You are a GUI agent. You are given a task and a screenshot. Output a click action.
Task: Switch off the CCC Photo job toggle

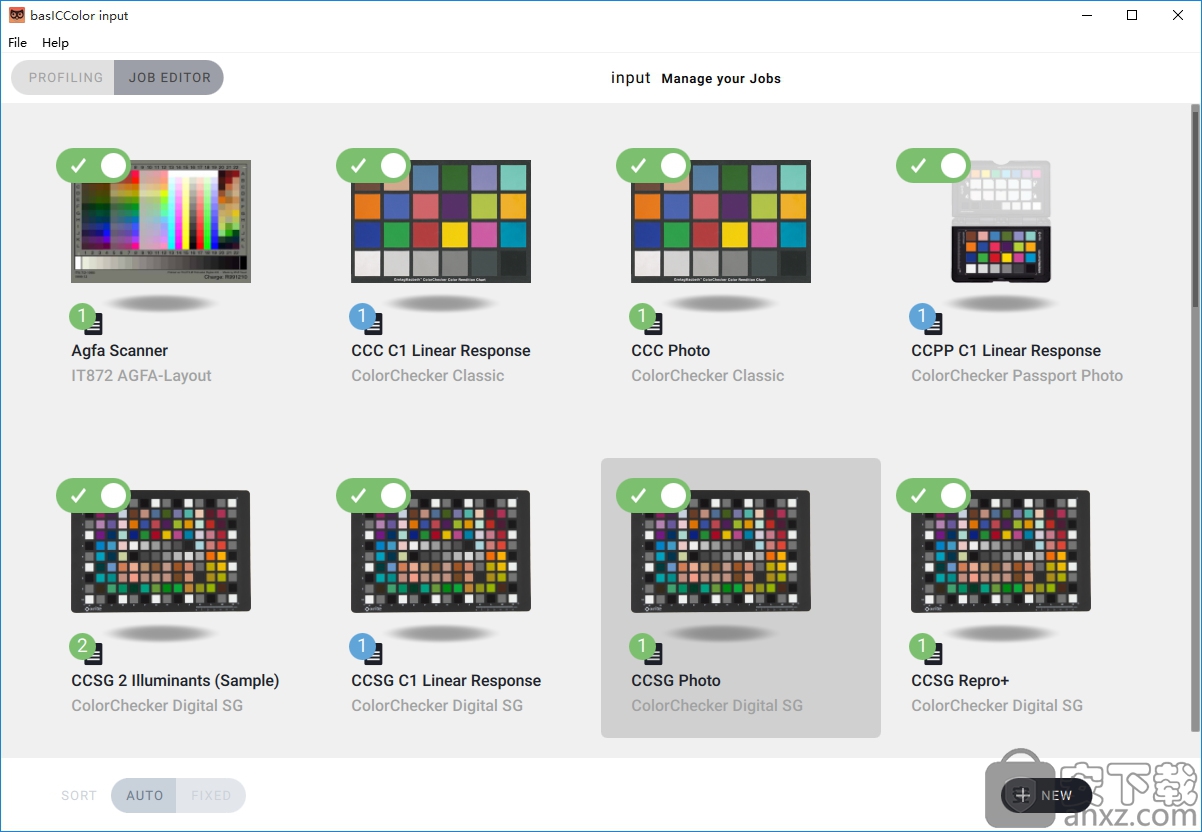tap(654, 165)
